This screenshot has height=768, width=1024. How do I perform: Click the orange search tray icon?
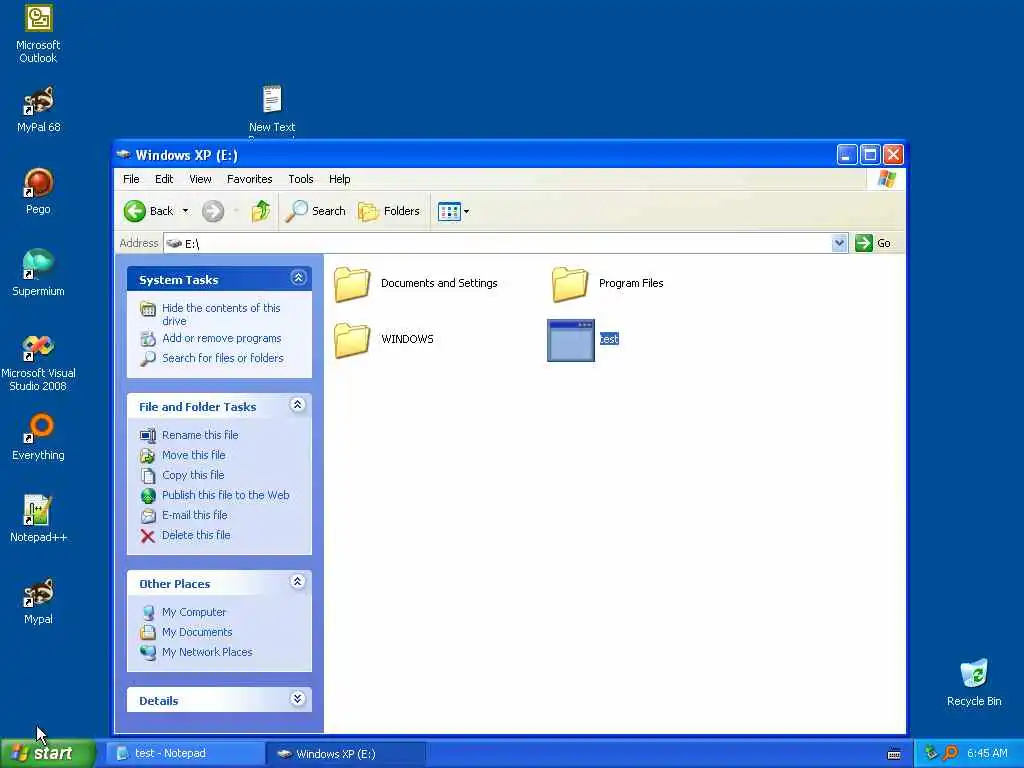pyautogui.click(x=950, y=753)
